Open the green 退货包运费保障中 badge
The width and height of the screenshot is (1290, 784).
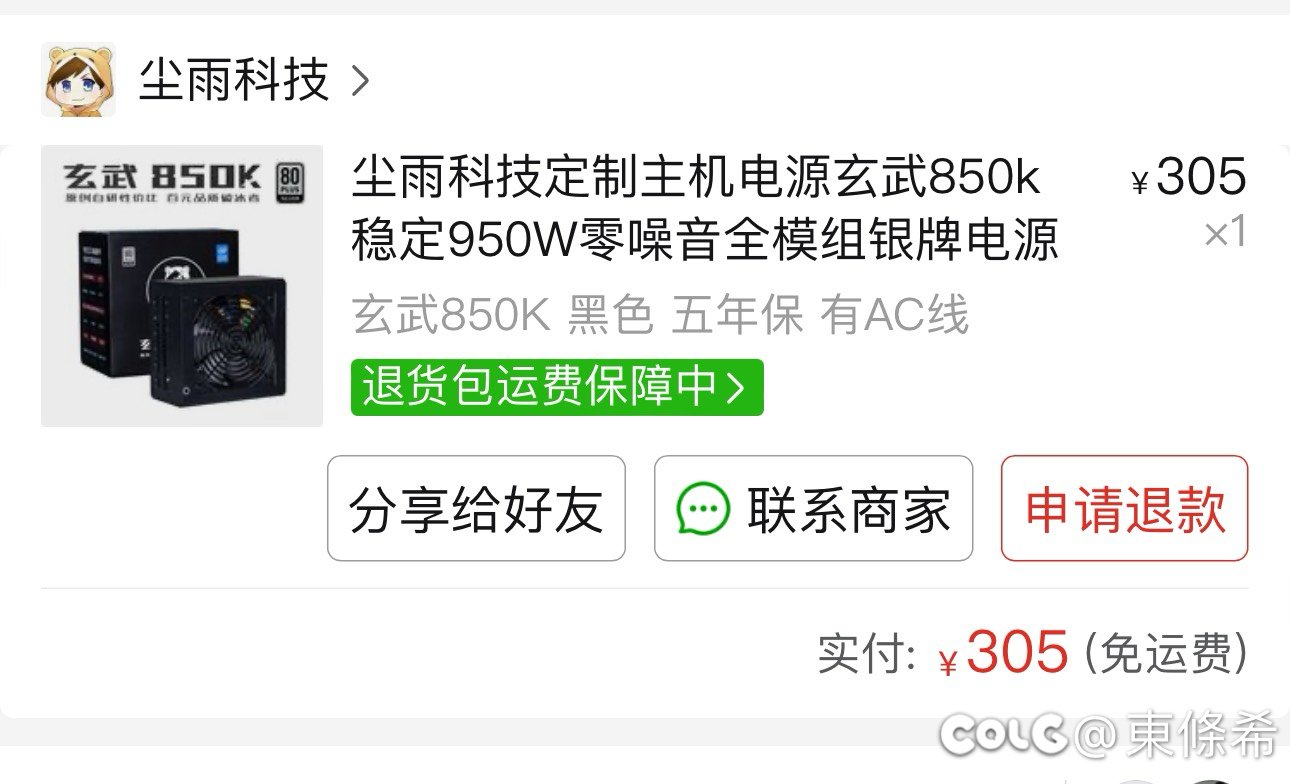coord(557,388)
